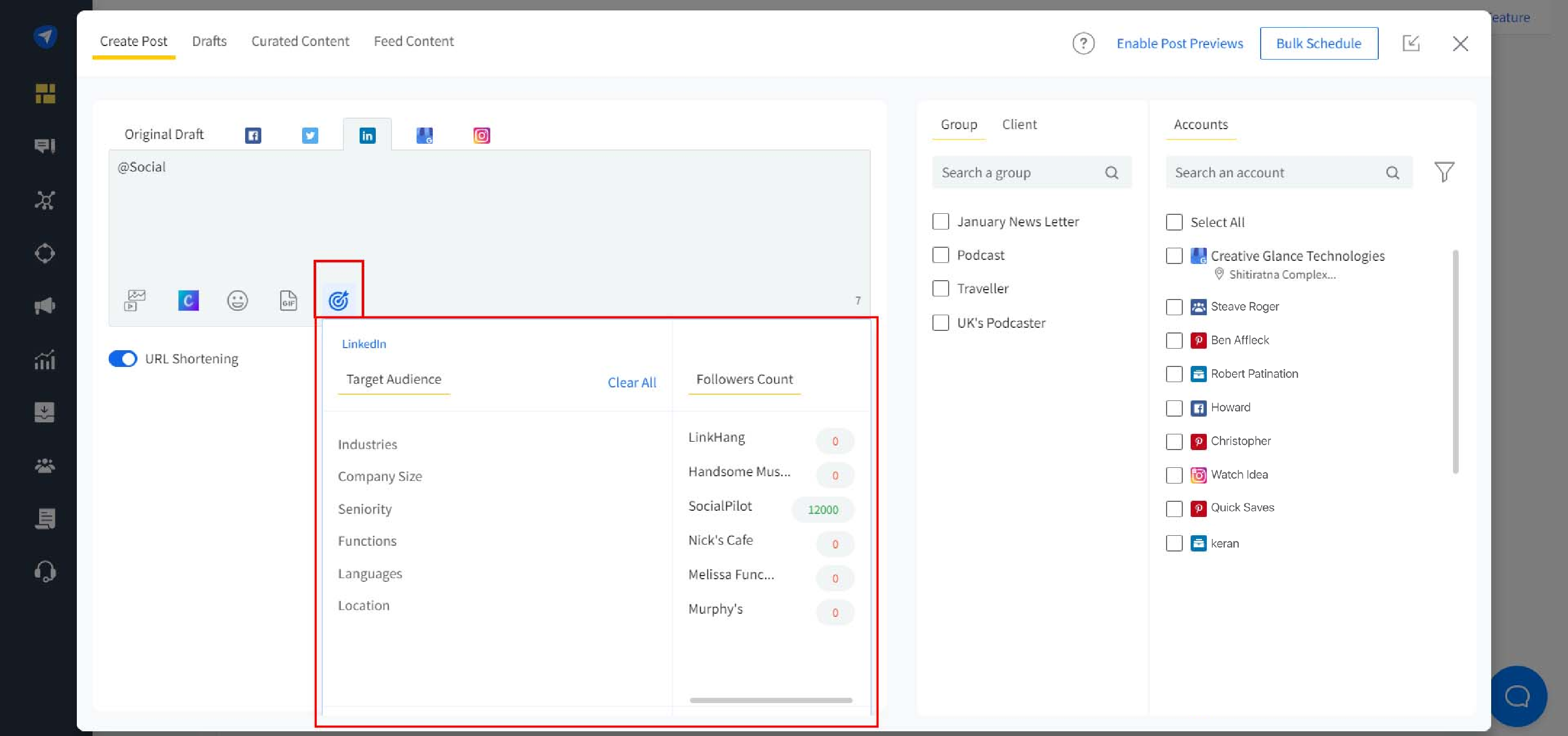Tick the Select All accounts checkbox

(x=1173, y=222)
